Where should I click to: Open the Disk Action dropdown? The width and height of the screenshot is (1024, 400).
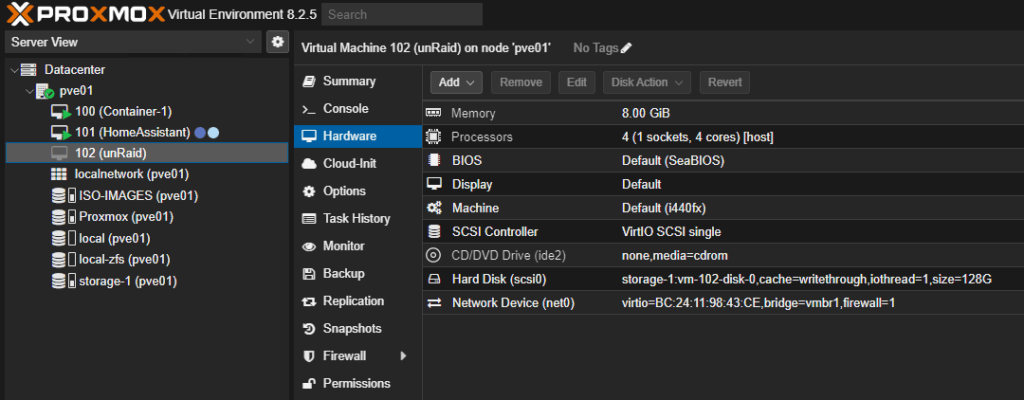[647, 82]
